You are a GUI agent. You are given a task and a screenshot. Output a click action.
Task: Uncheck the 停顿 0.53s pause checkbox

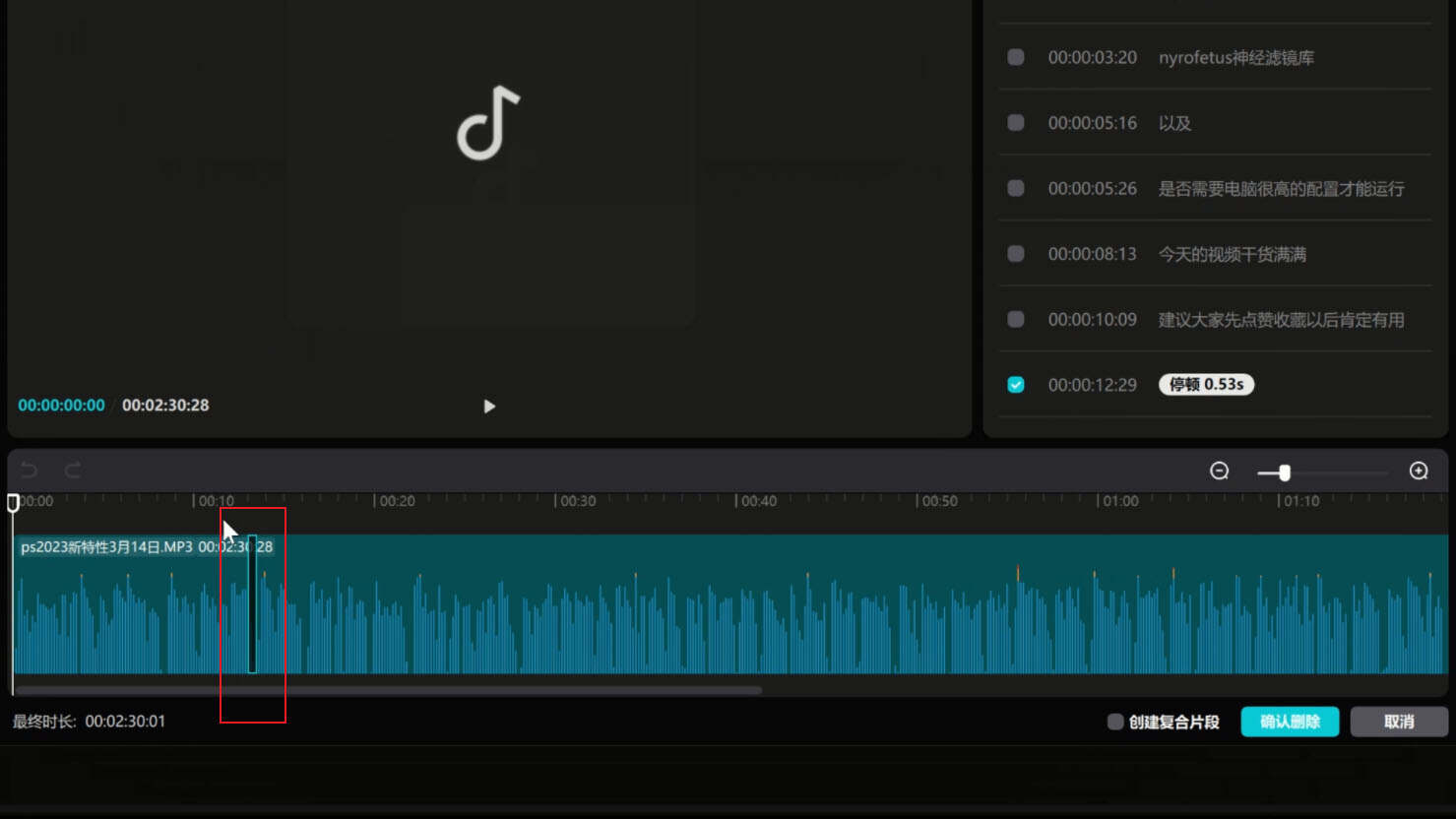[x=1016, y=385]
